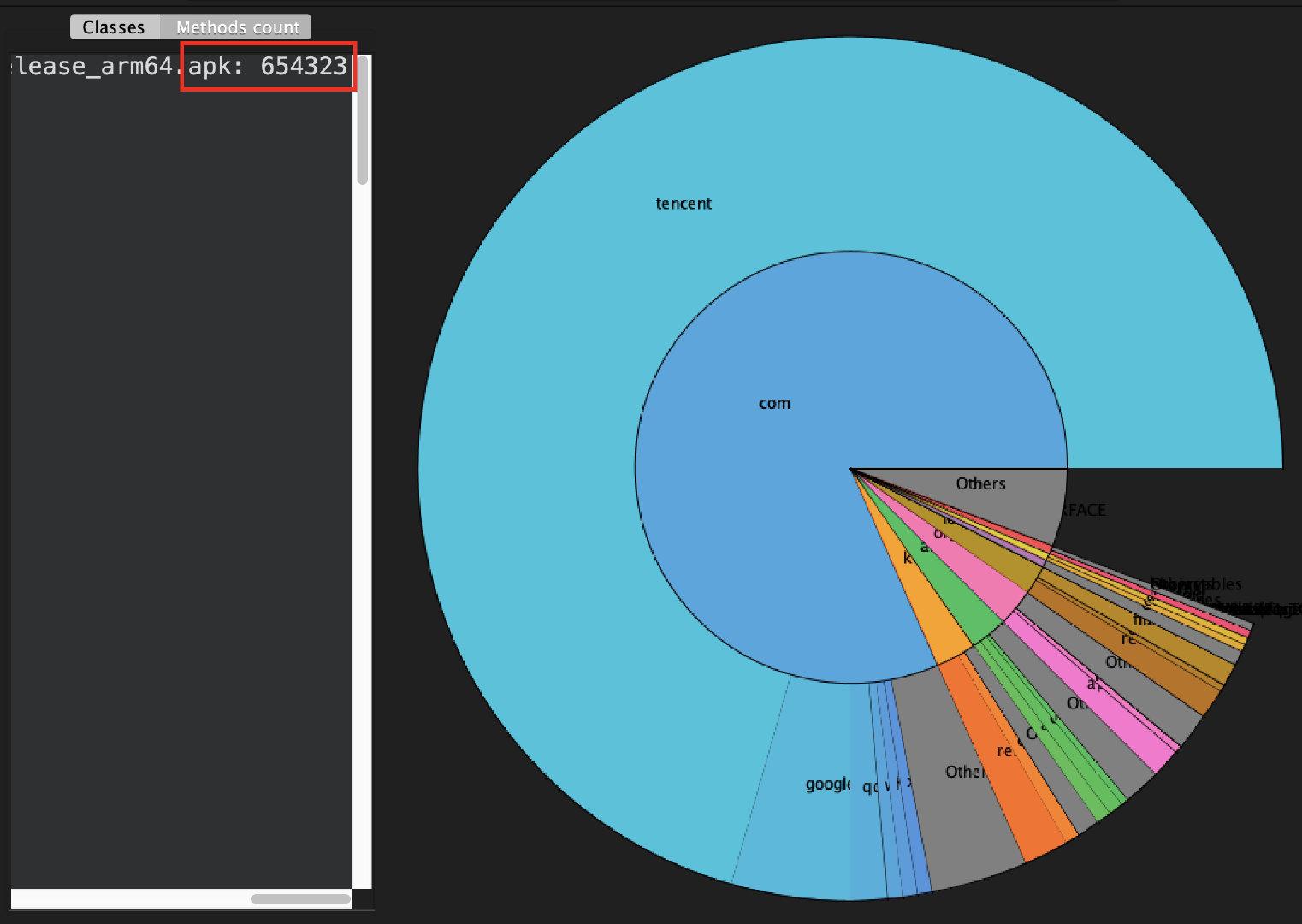Viewport: 1302px width, 924px height.
Task: Open the Methods count tab
Action: point(237,27)
